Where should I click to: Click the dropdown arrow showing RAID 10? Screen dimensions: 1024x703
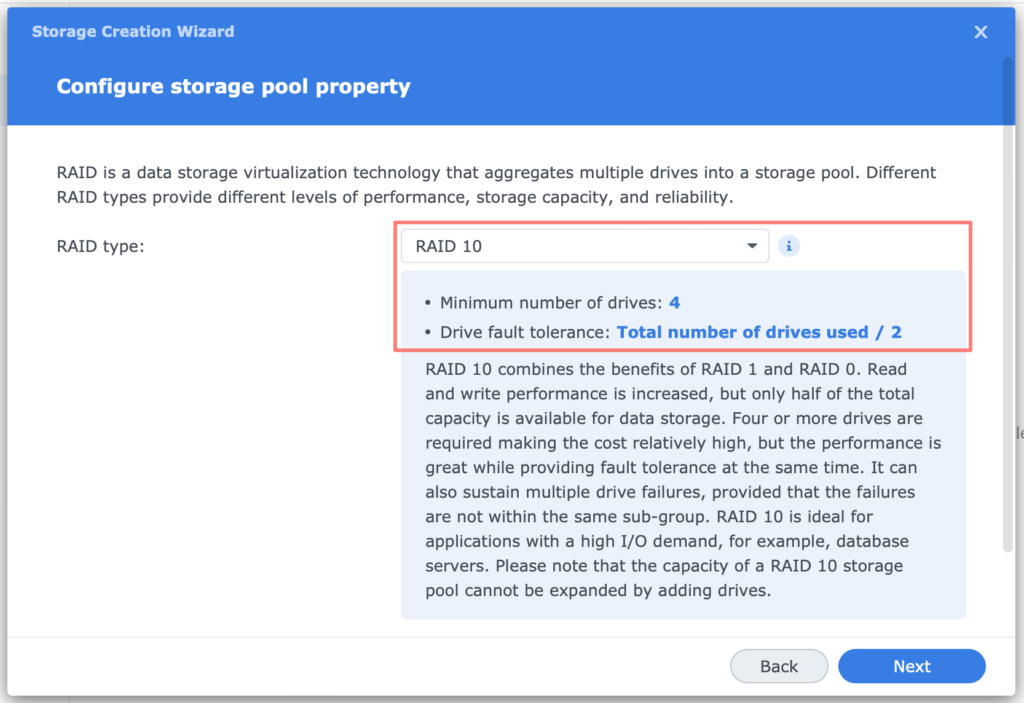click(752, 245)
